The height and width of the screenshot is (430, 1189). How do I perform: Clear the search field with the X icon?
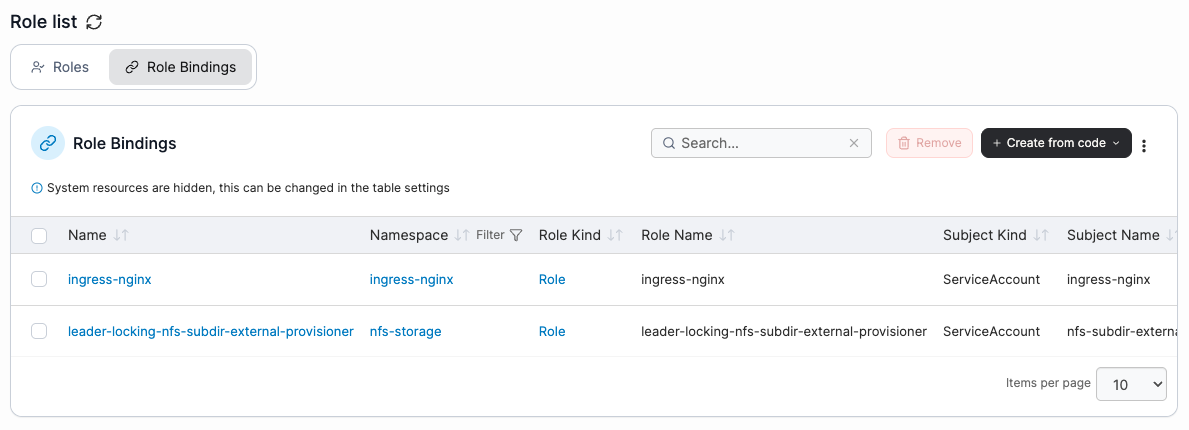(854, 143)
